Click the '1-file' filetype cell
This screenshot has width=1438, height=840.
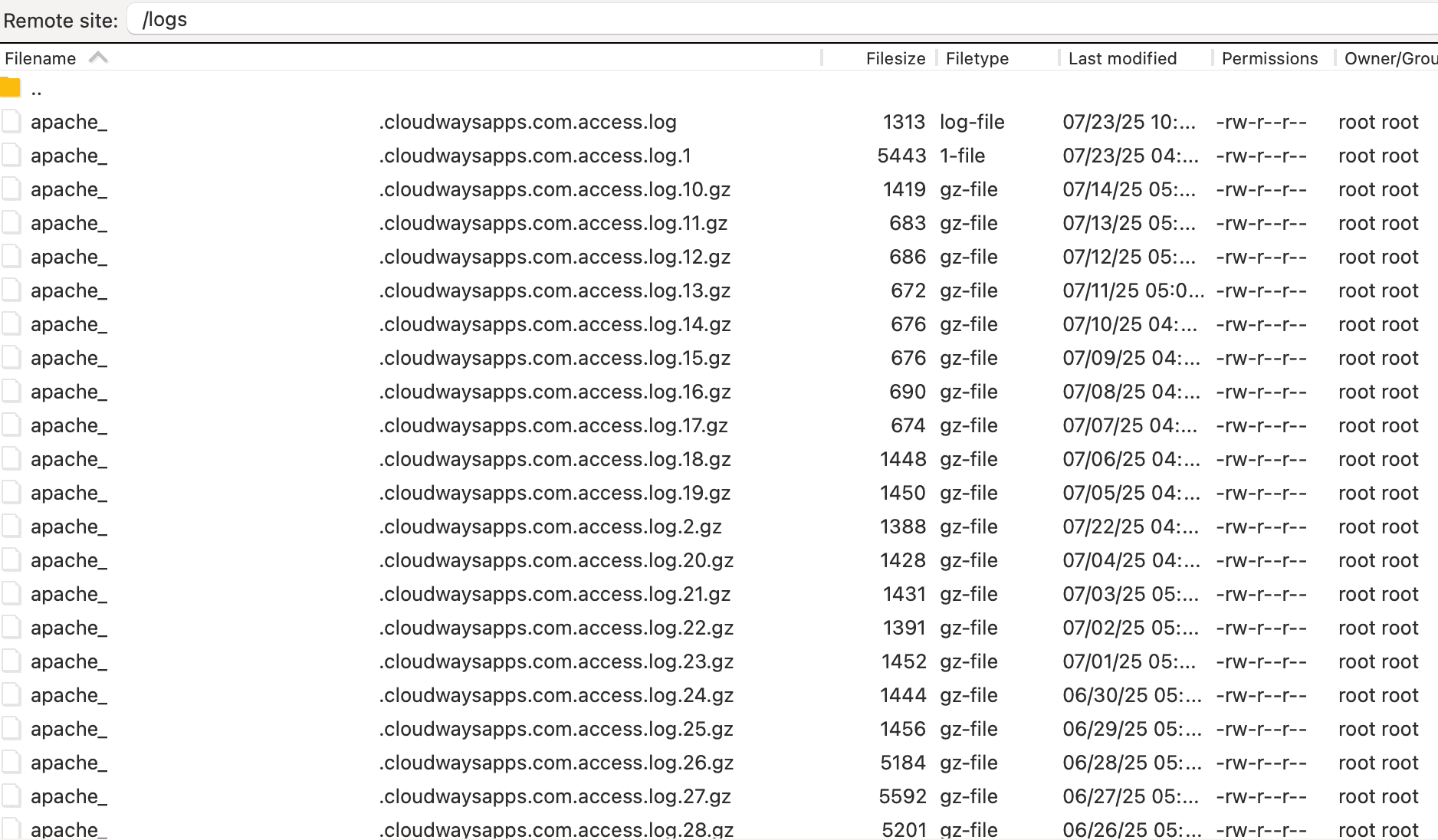(962, 156)
